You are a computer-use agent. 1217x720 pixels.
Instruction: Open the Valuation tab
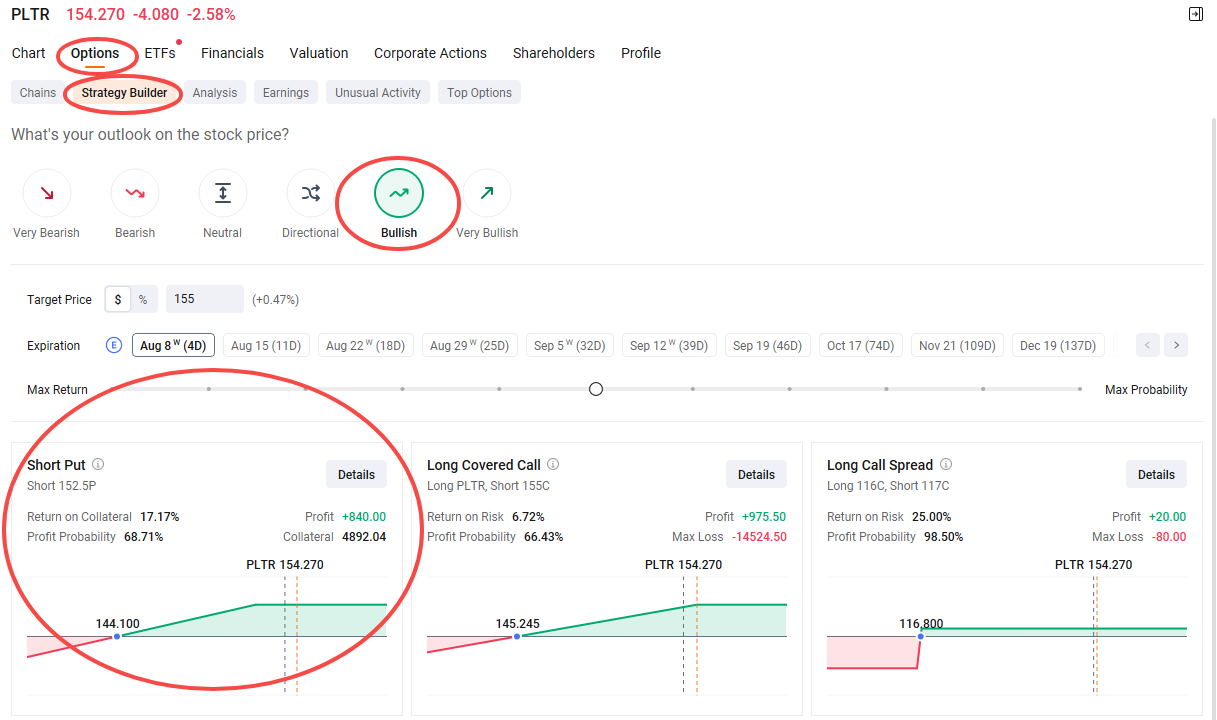pos(319,53)
